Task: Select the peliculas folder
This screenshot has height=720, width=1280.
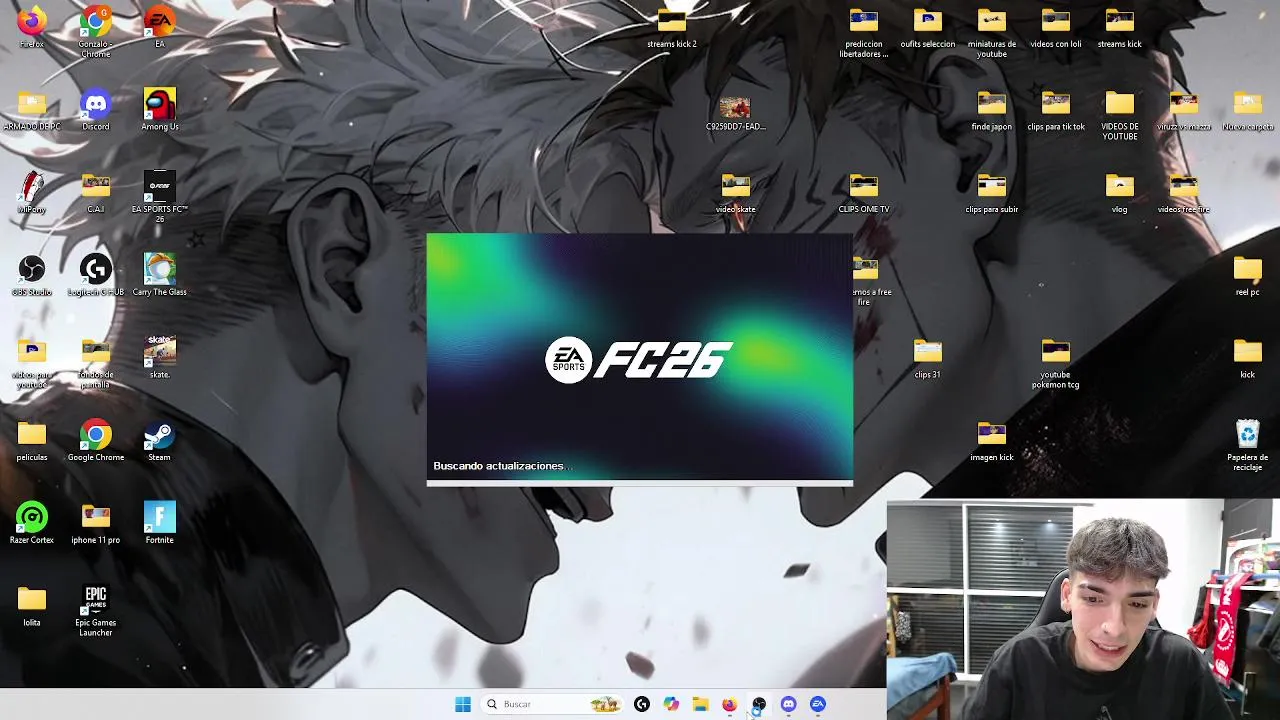Action: click(x=32, y=441)
